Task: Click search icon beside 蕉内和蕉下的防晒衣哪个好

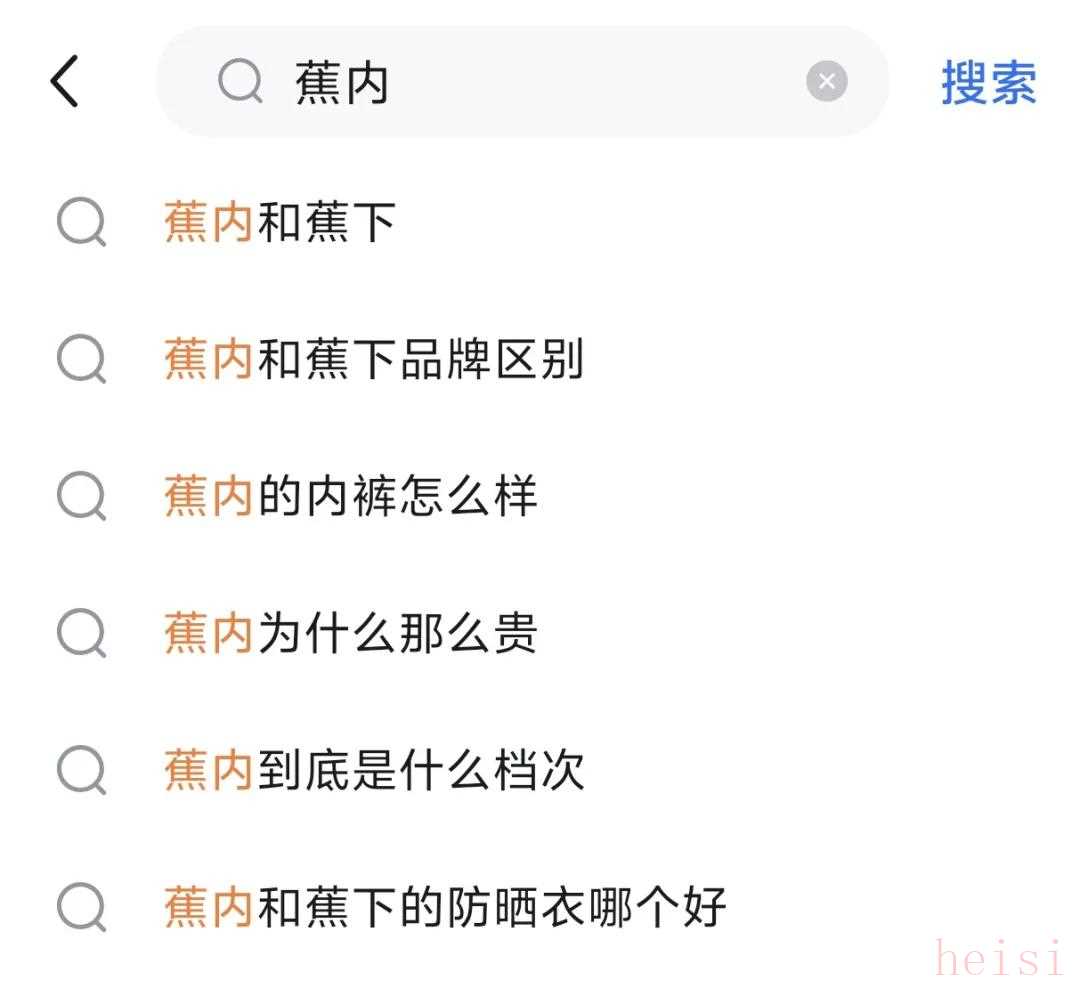Action: point(81,907)
